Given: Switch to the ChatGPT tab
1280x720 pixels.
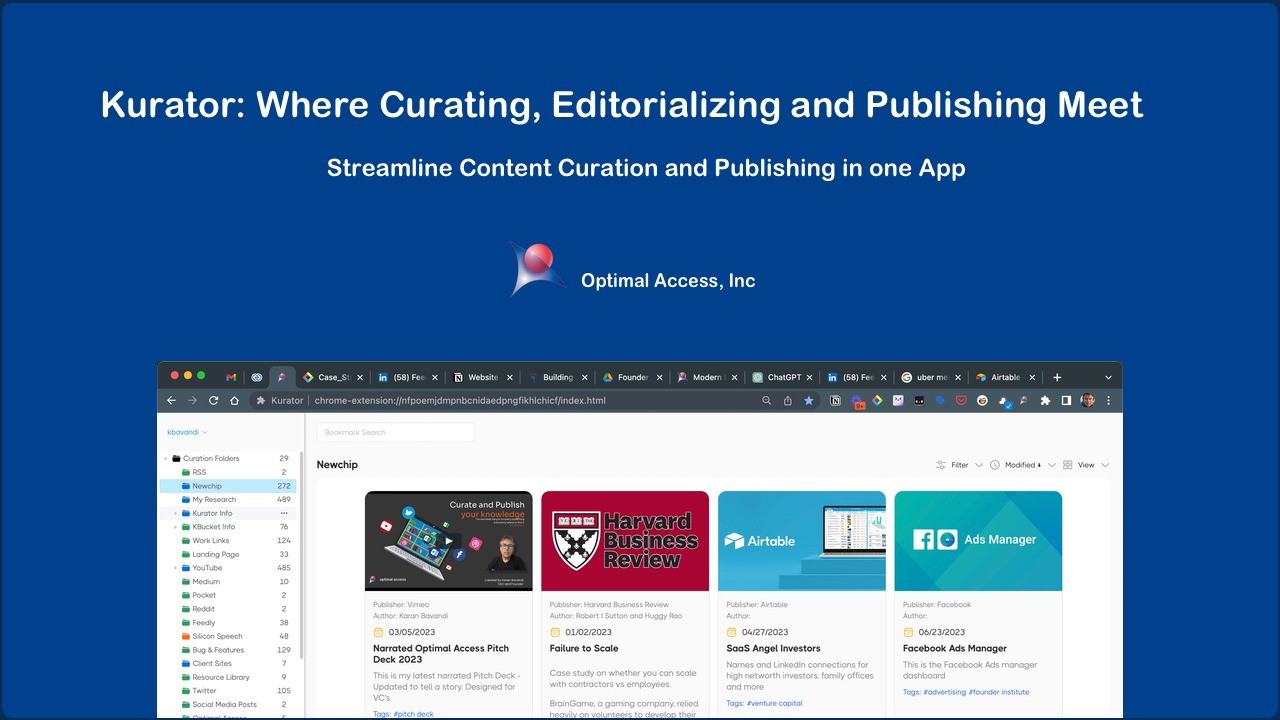Looking at the screenshot, I should tap(781, 377).
